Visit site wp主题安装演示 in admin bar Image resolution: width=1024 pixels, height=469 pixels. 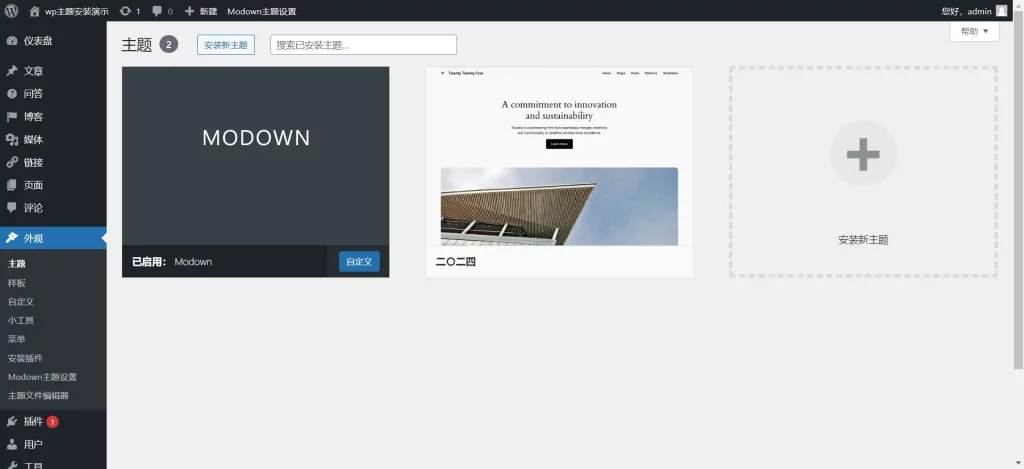[76, 11]
